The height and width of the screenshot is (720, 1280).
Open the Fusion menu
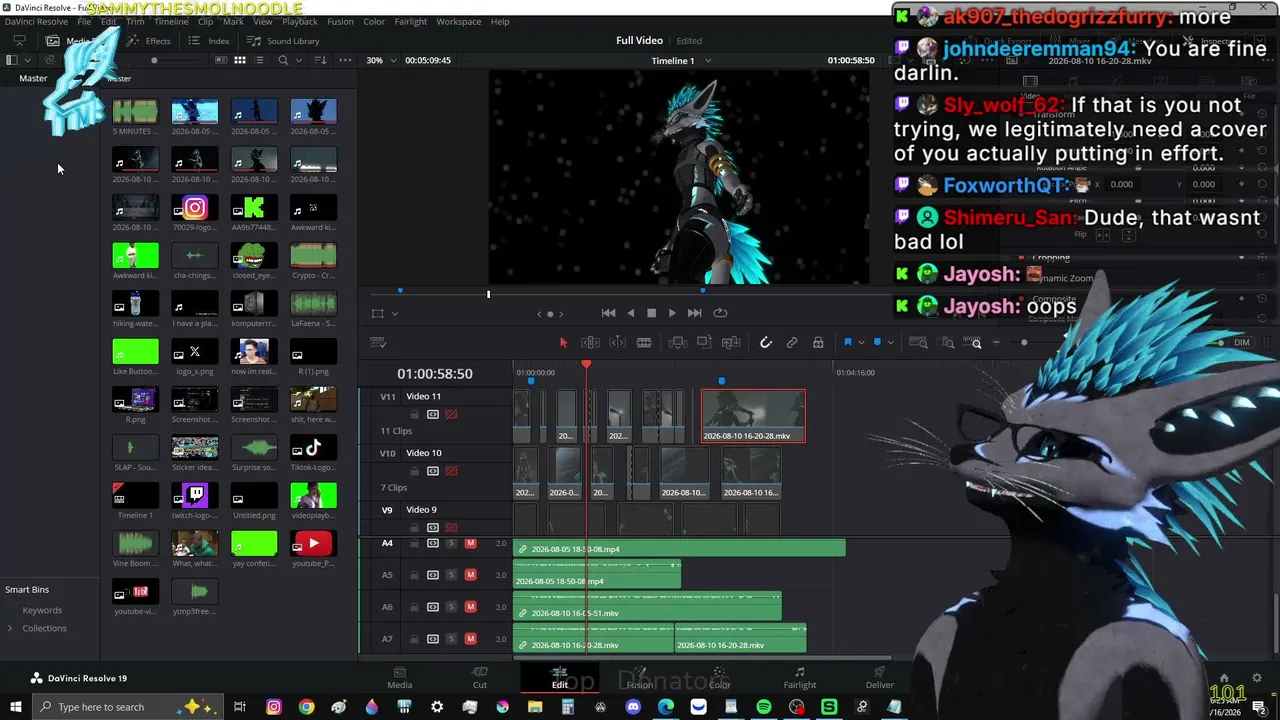(x=341, y=21)
